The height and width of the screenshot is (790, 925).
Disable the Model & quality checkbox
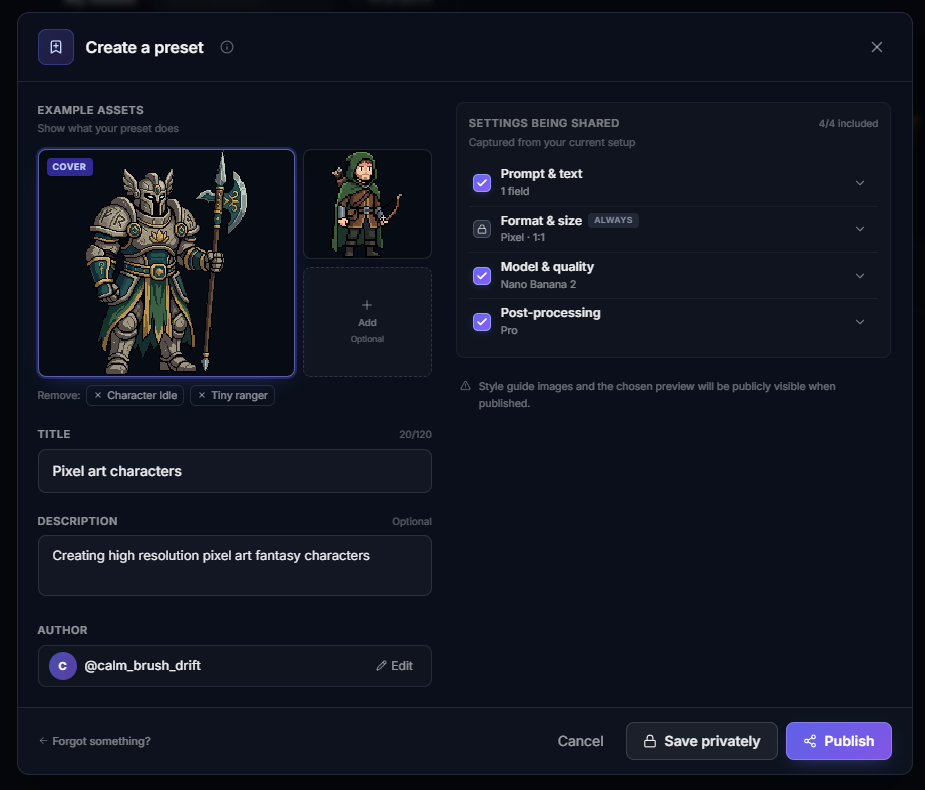point(481,275)
